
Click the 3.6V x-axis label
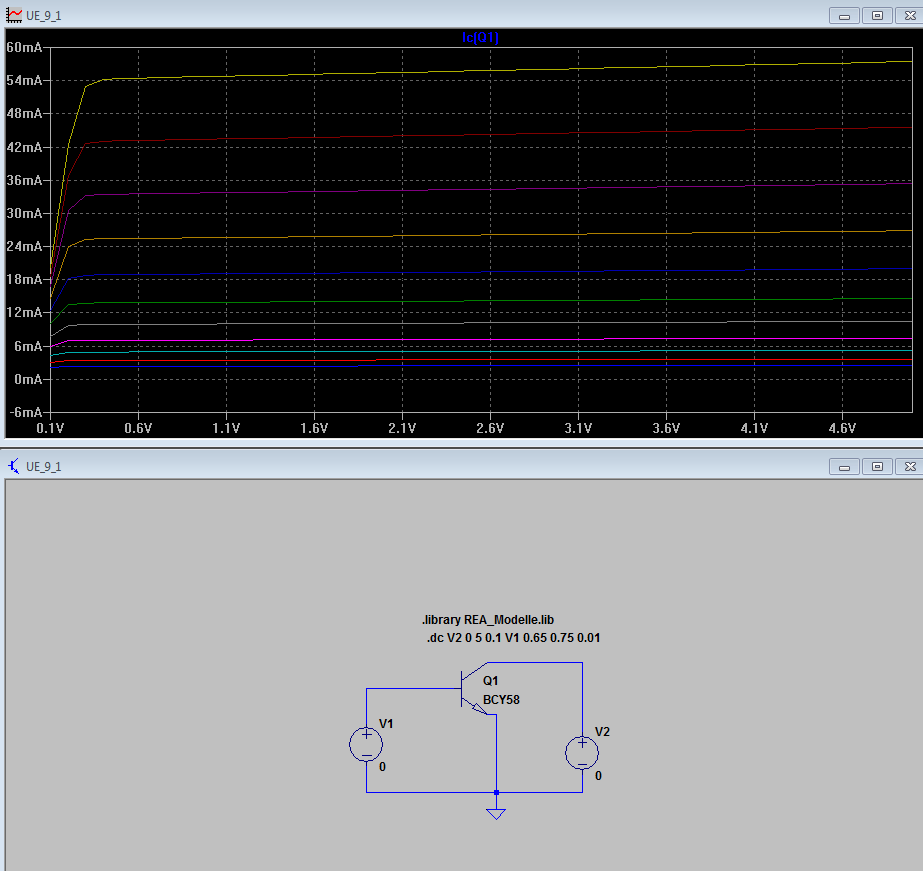tap(666, 428)
